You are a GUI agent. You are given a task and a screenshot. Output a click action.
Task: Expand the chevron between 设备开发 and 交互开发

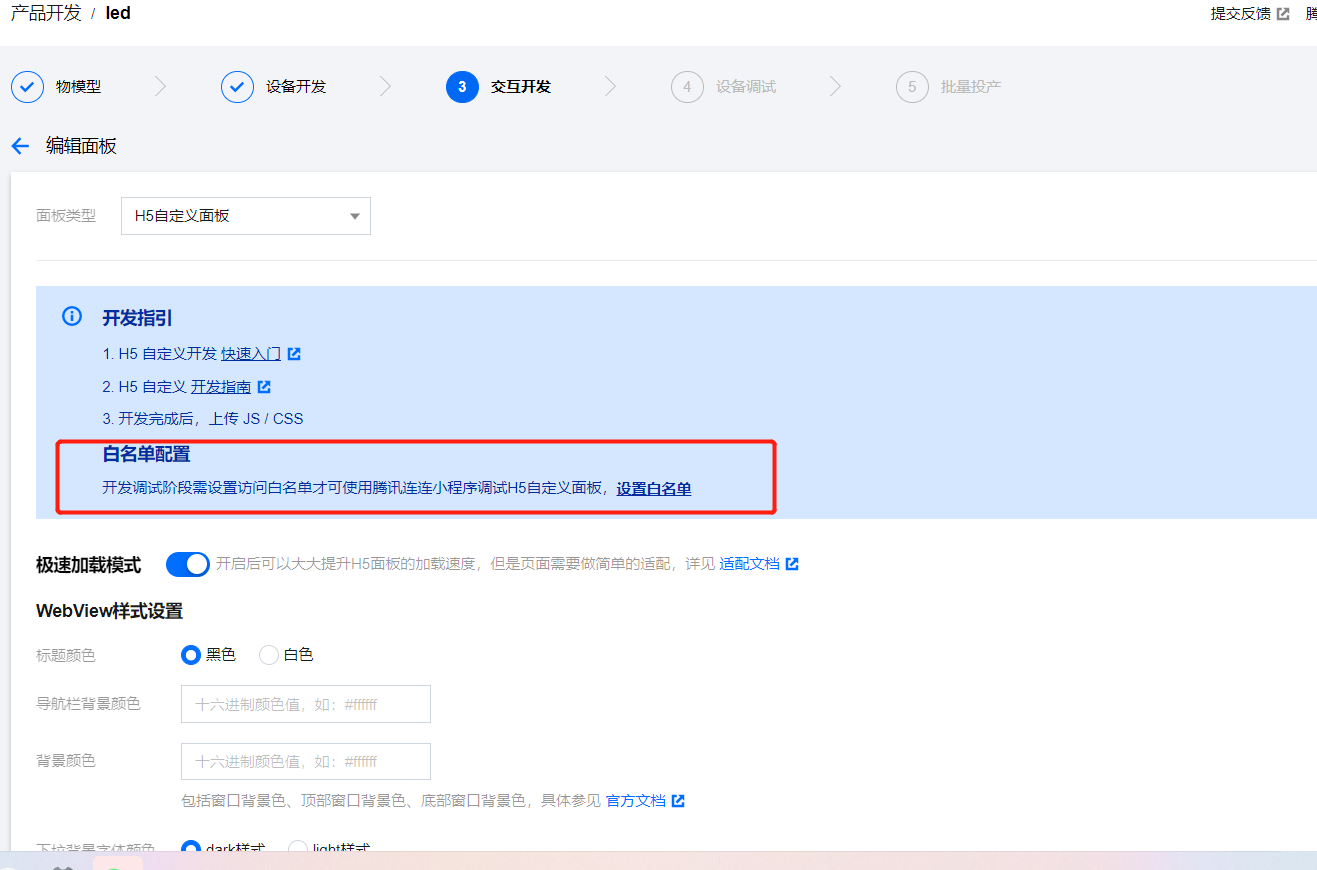tap(386, 87)
